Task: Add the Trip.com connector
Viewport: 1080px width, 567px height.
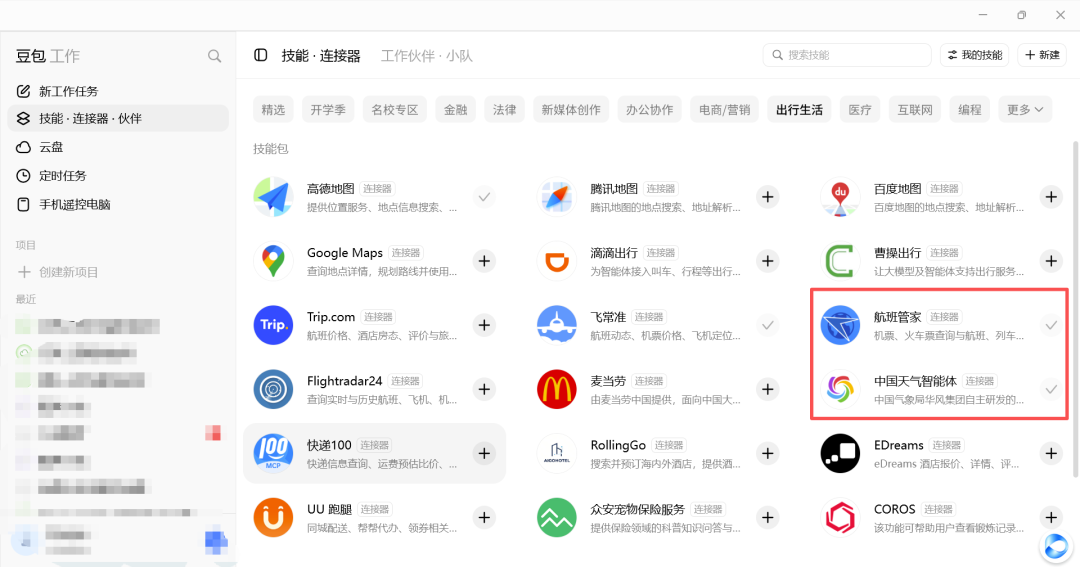Action: (484, 325)
